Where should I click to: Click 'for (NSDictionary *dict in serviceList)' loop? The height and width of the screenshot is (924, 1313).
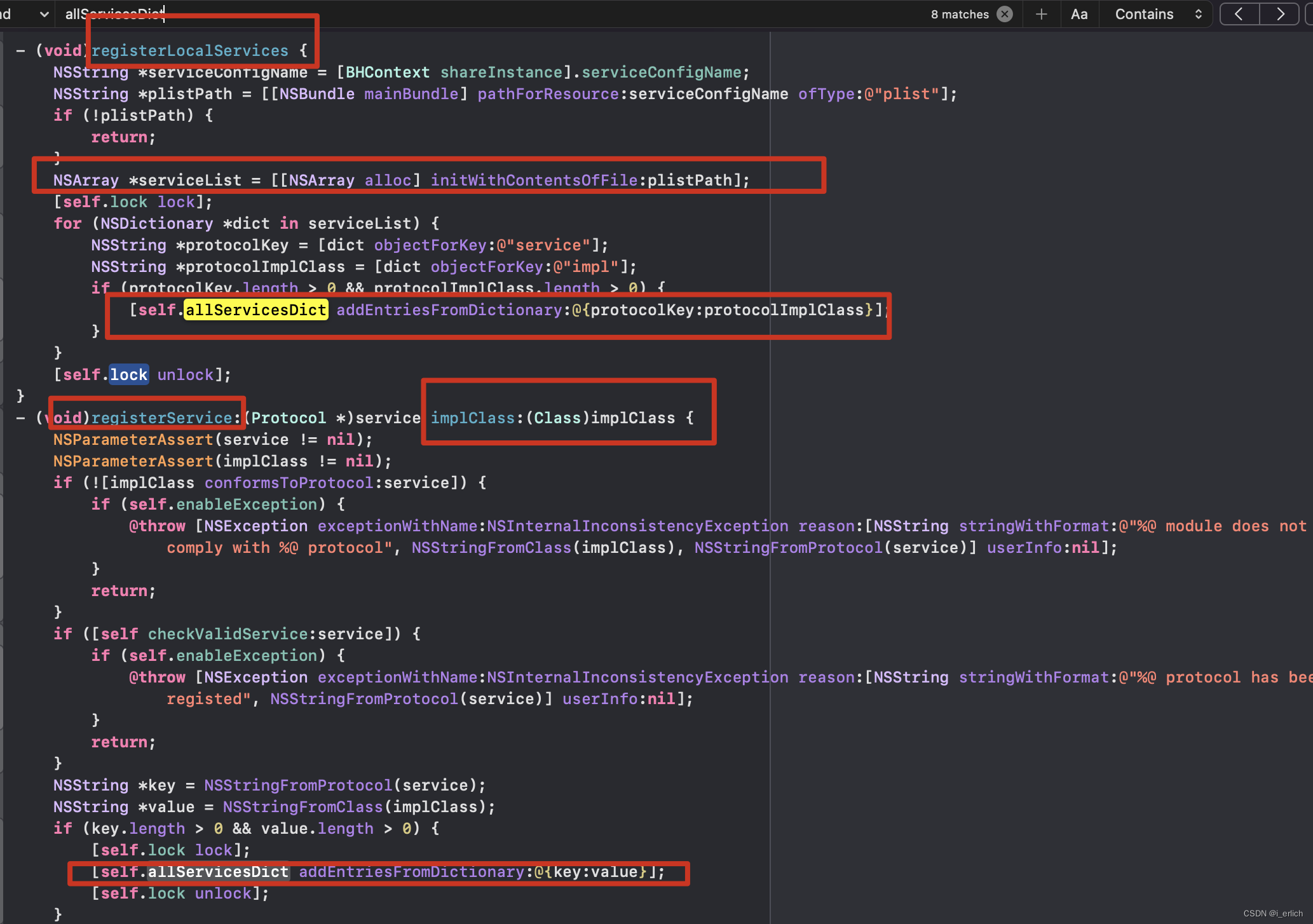(246, 224)
